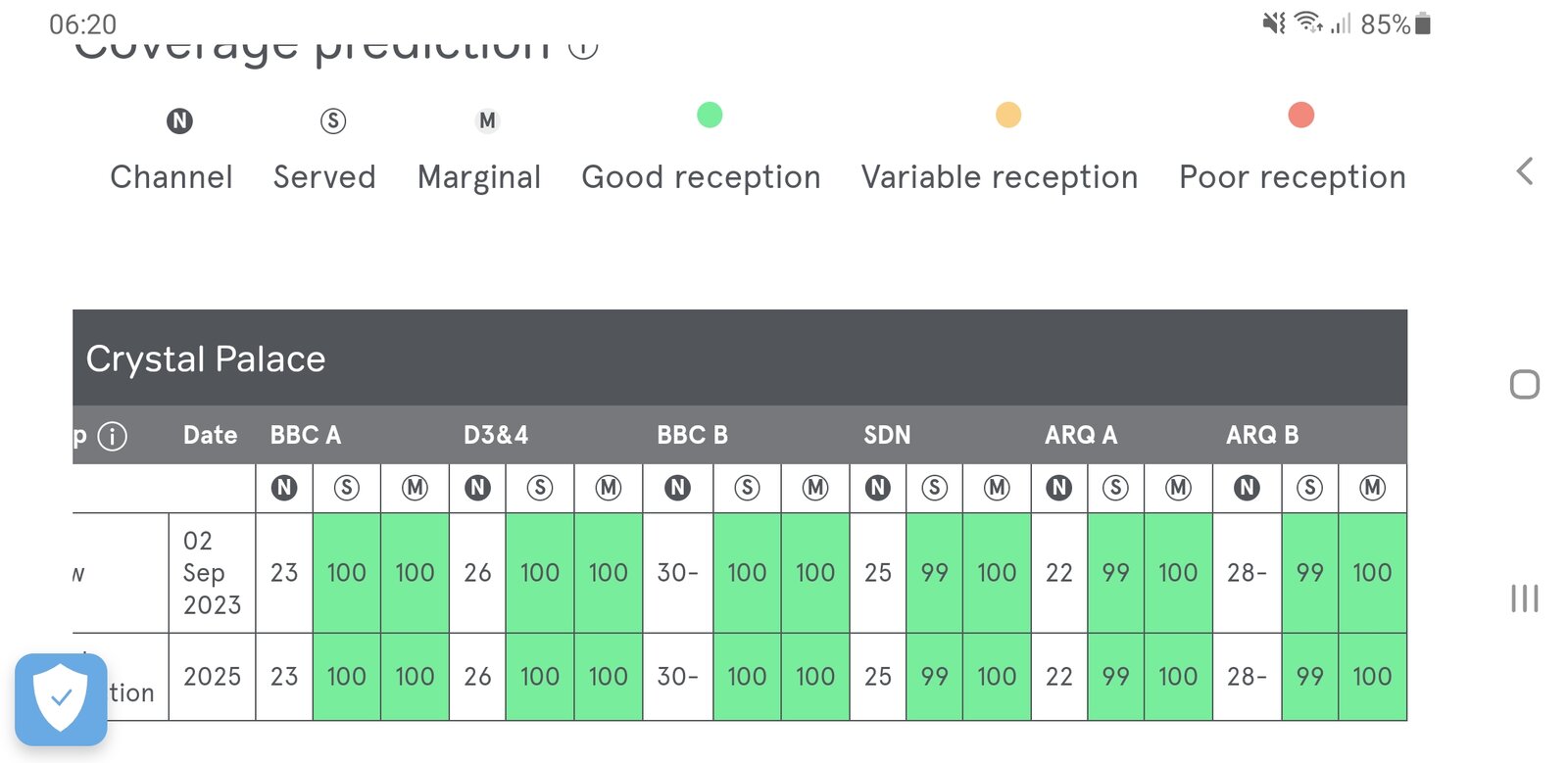The height and width of the screenshot is (763, 1568).
Task: Click the 02 Sep 2023 date cell
Action: point(212,573)
